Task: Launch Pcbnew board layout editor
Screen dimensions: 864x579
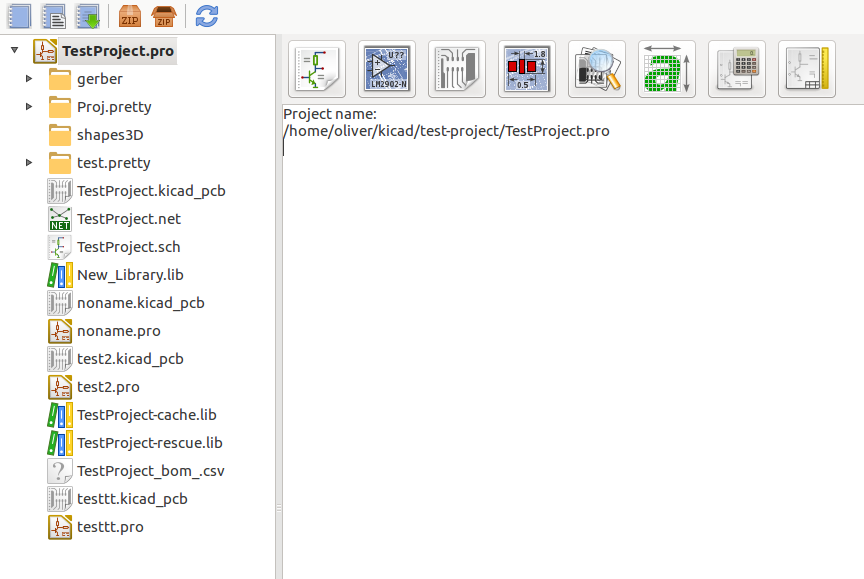Action: tap(457, 69)
